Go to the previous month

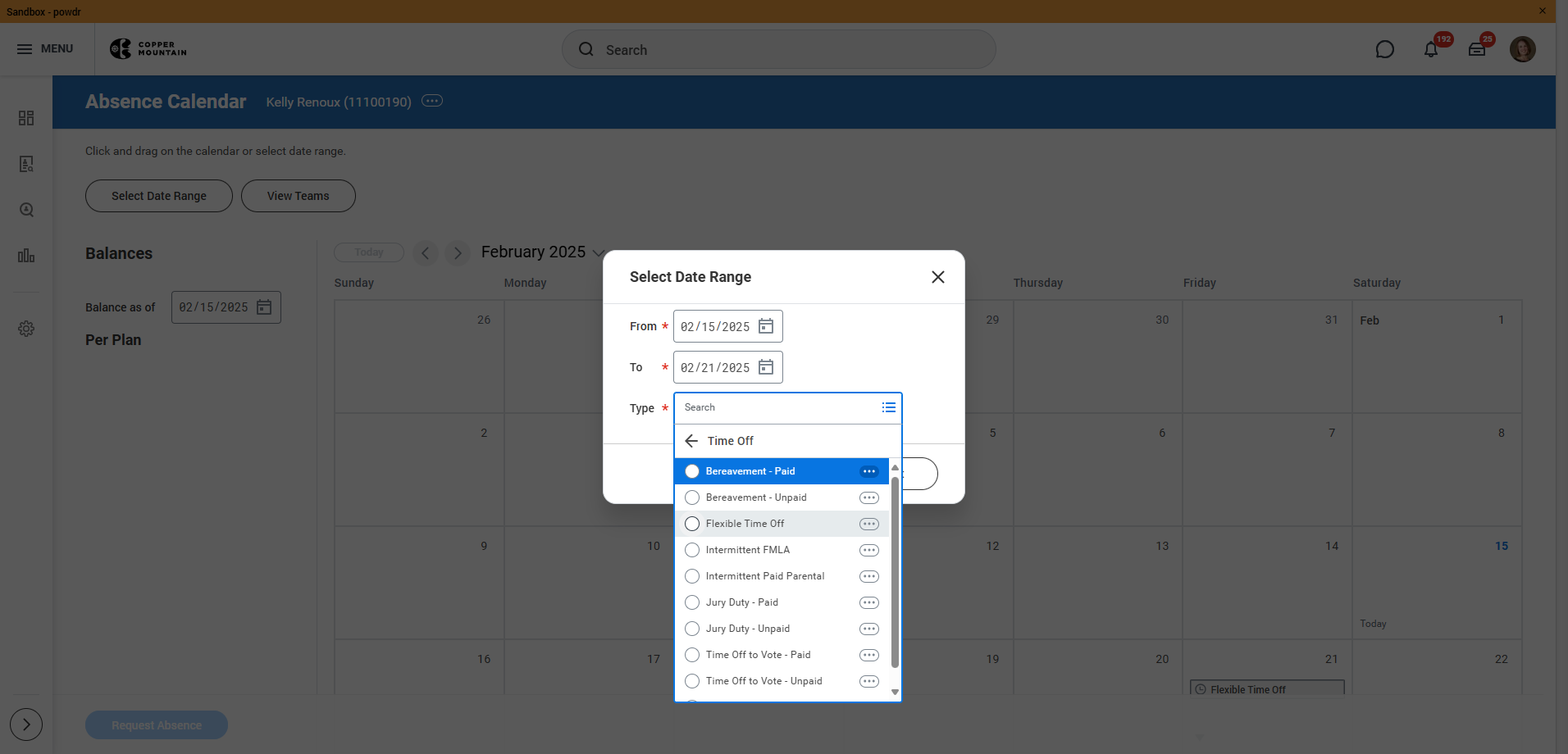point(425,252)
